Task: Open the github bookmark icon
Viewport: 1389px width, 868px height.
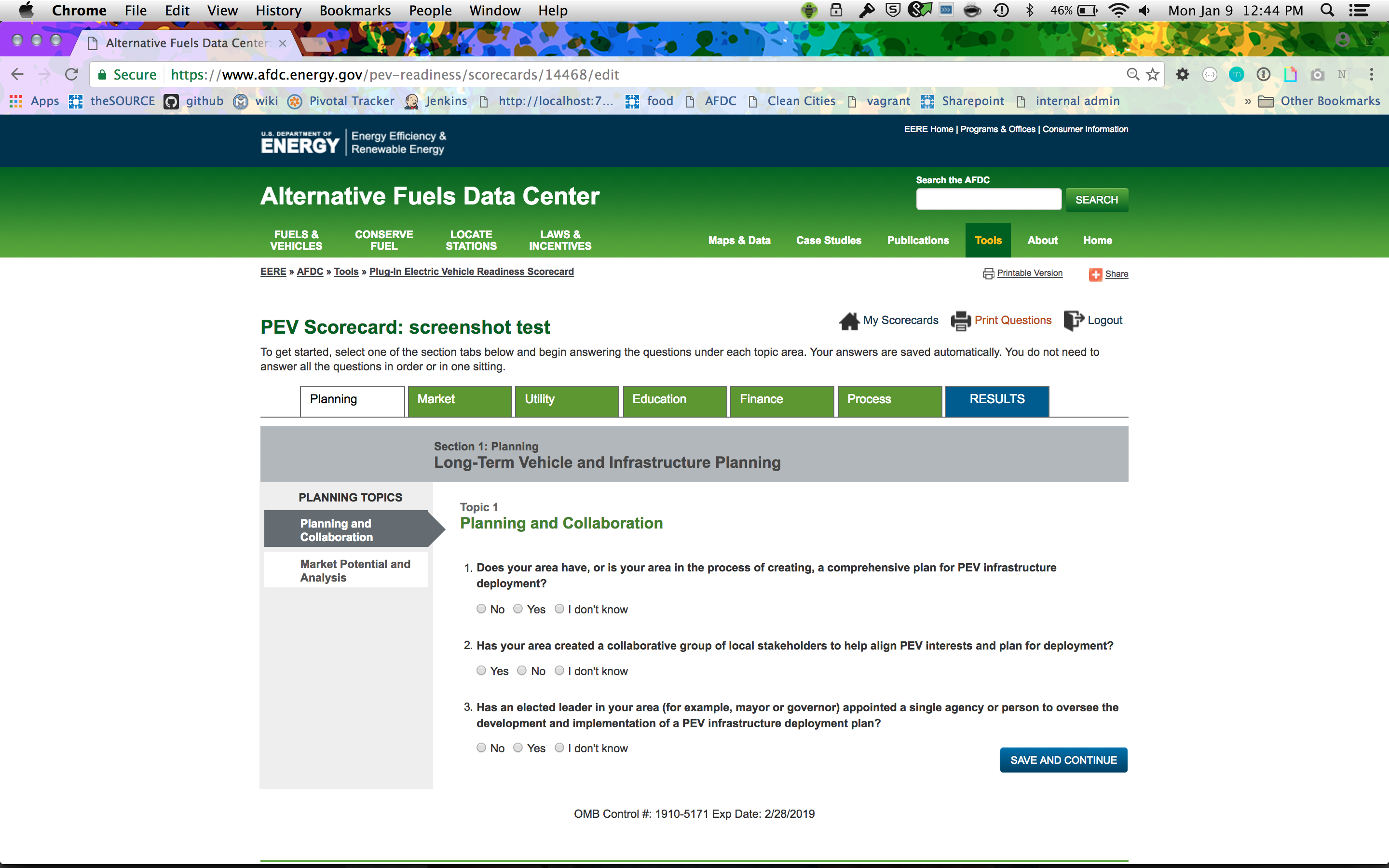Action: (171, 102)
